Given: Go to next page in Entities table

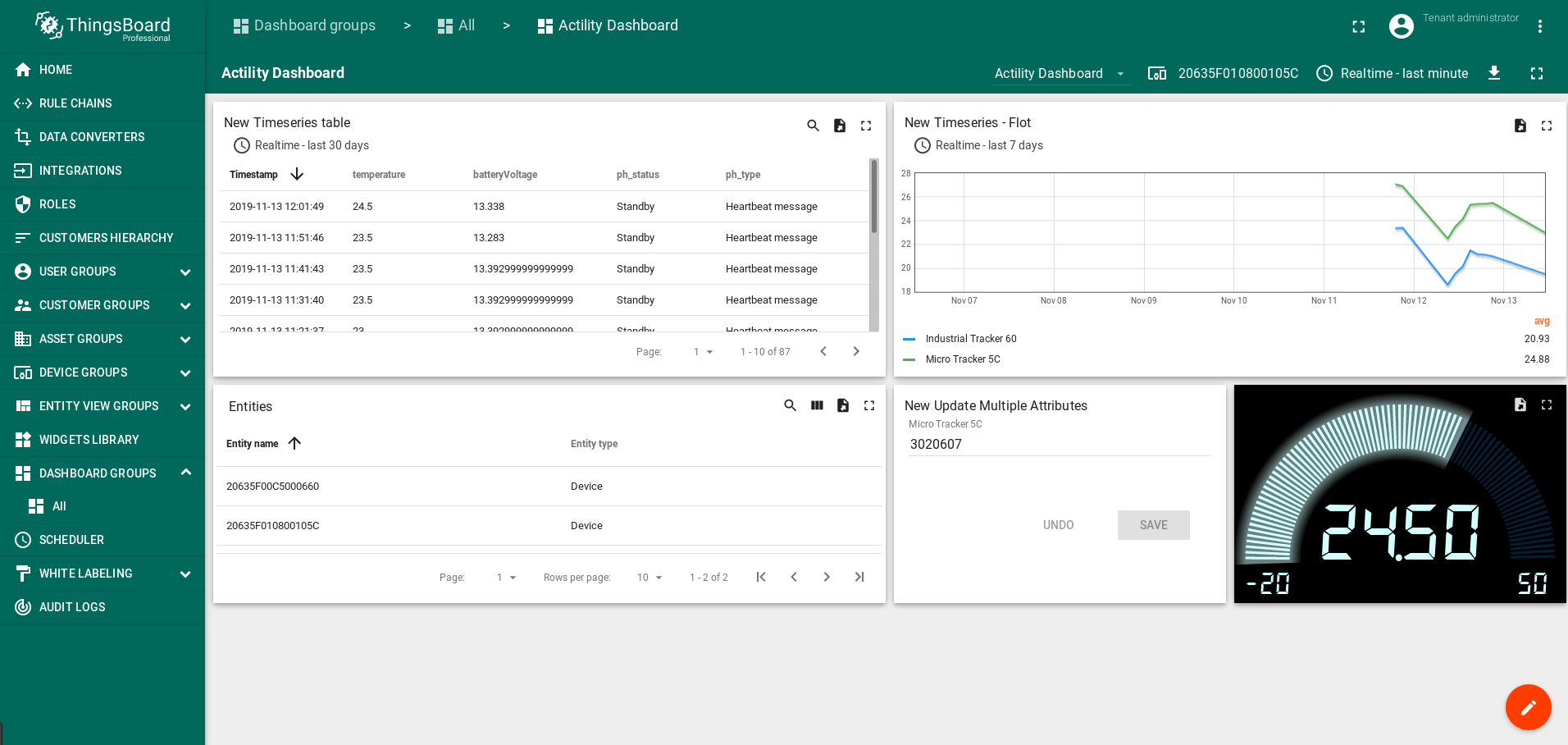Looking at the screenshot, I should click(827, 577).
